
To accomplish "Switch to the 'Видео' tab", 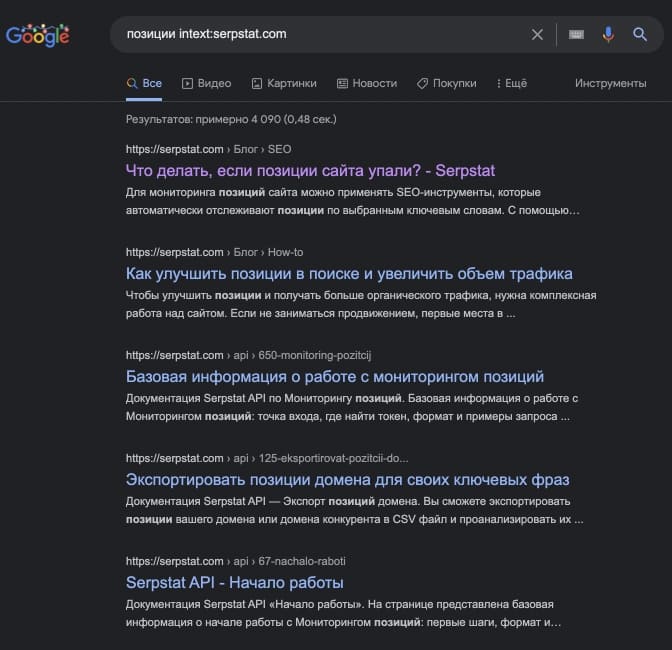I will 206,83.
